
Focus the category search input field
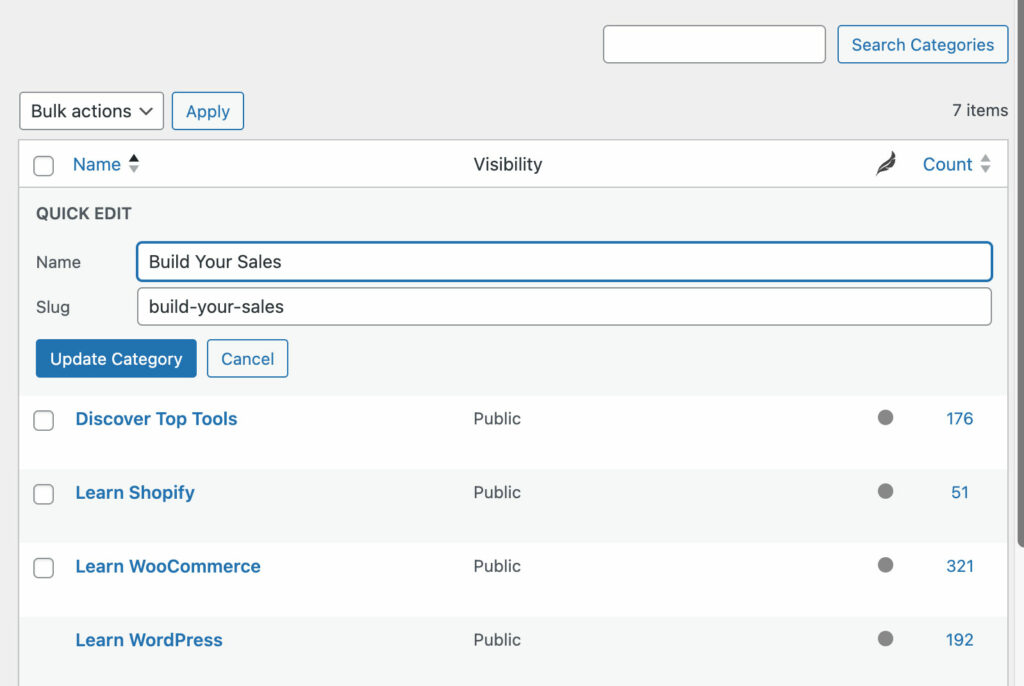pyautogui.click(x=714, y=44)
